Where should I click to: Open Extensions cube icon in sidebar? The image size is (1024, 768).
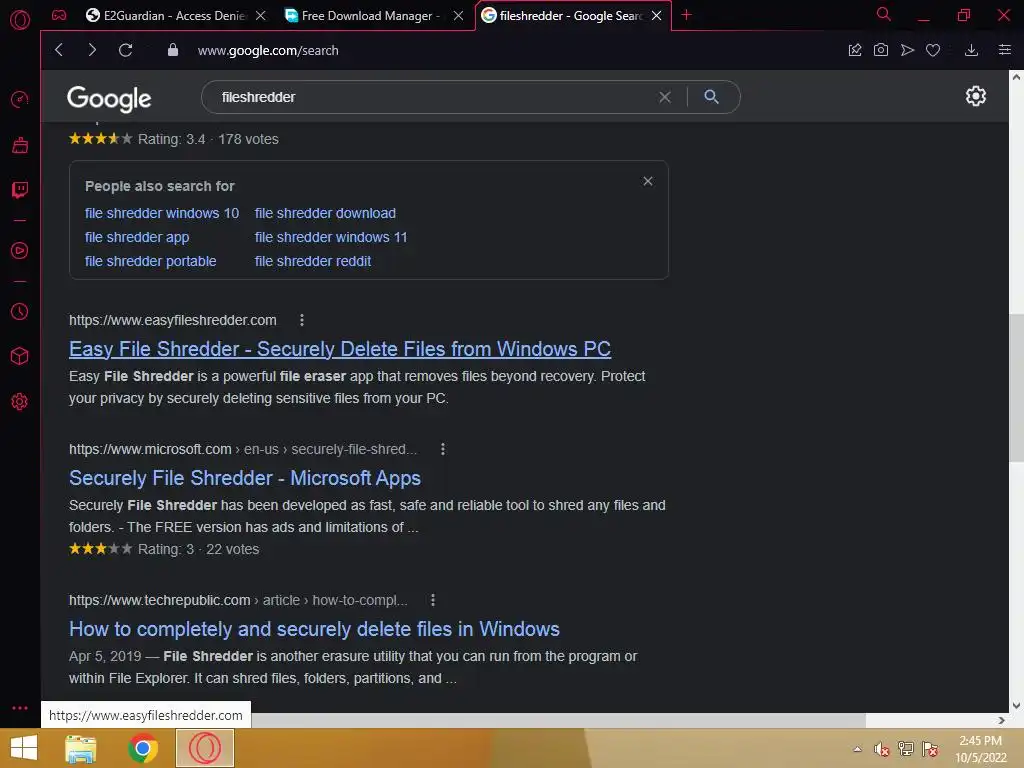click(20, 356)
